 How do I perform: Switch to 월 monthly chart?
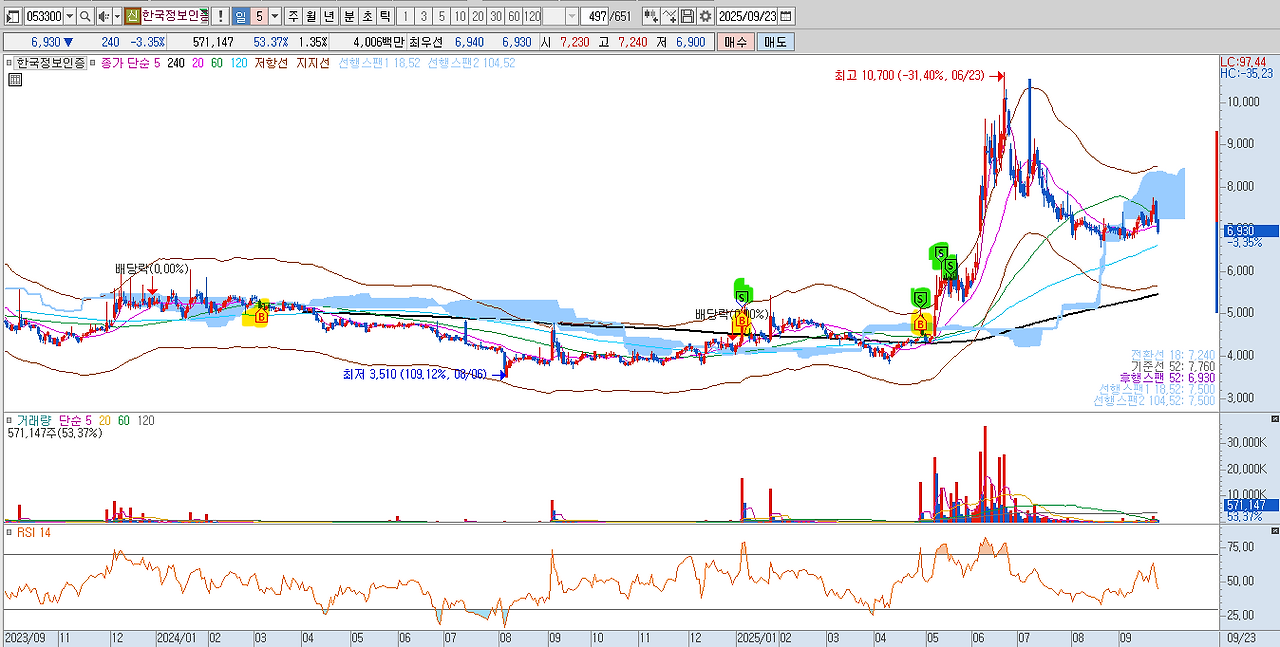pos(311,16)
